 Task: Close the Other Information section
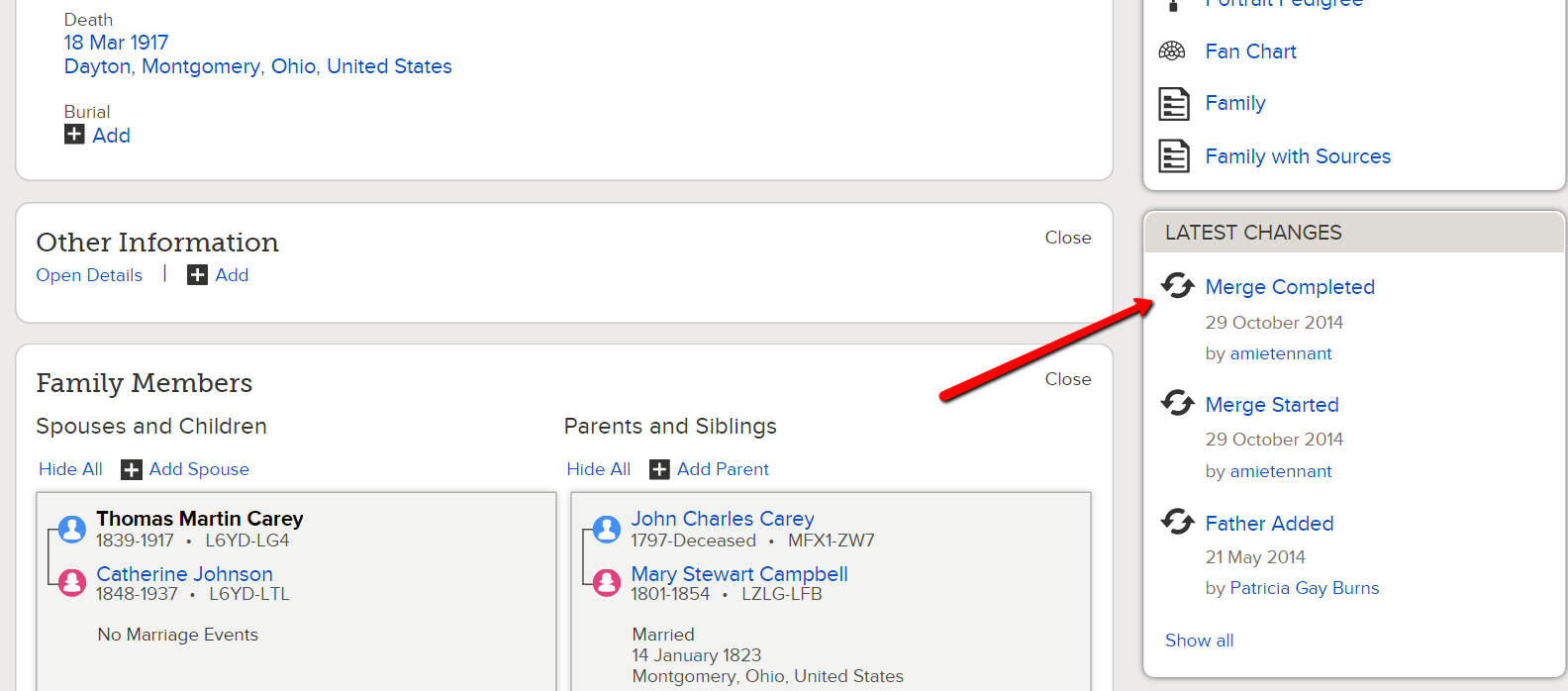coord(1067,238)
